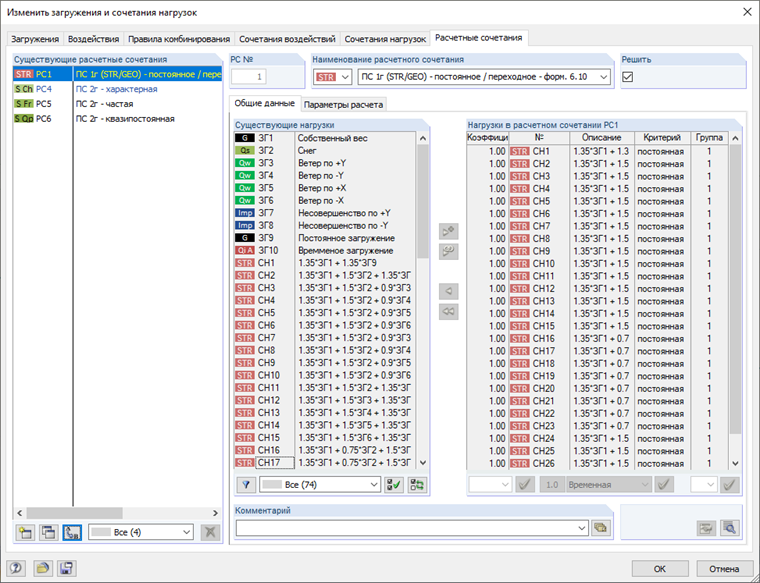Screen dimensions: 760x583
Task: Click the apply group checkmark button
Action: pos(730,484)
